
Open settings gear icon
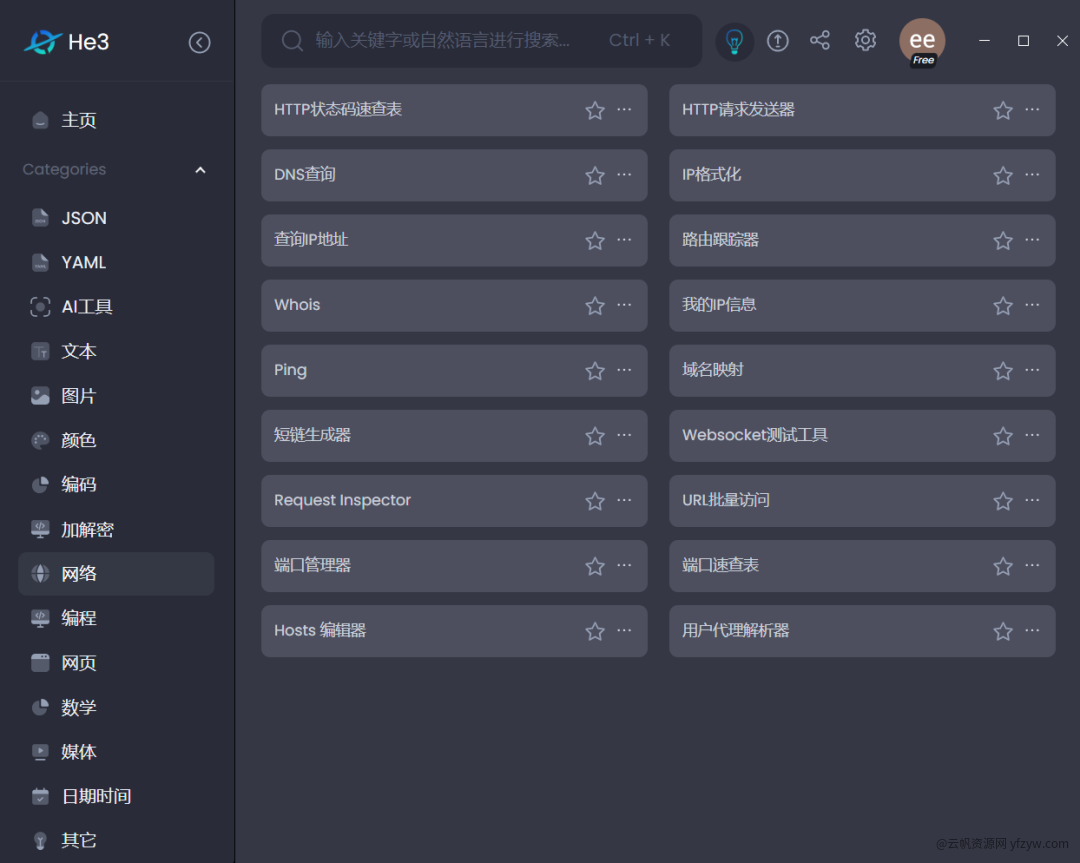click(865, 41)
